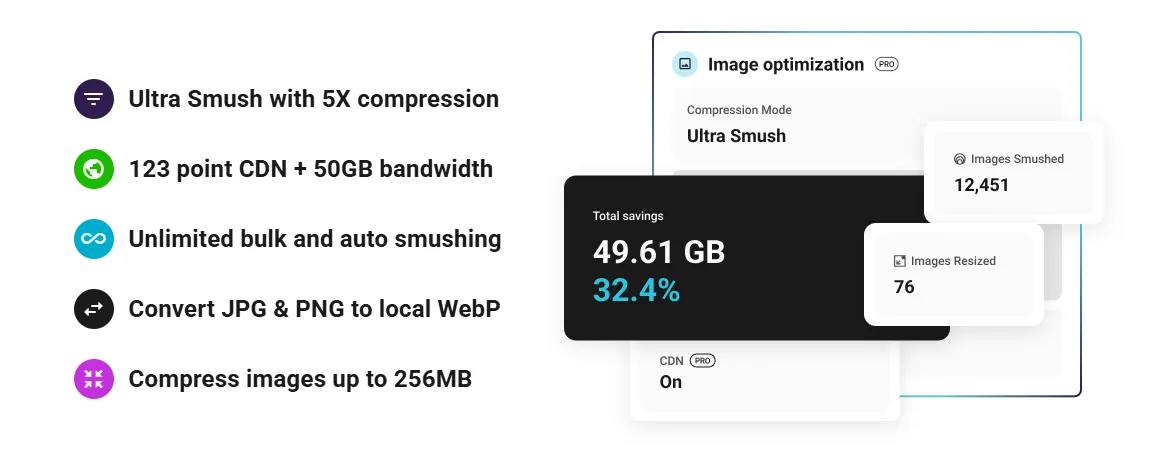Click the purple Ultra Smush filter icon
The width and height of the screenshot is (1166, 455).
pos(94,99)
